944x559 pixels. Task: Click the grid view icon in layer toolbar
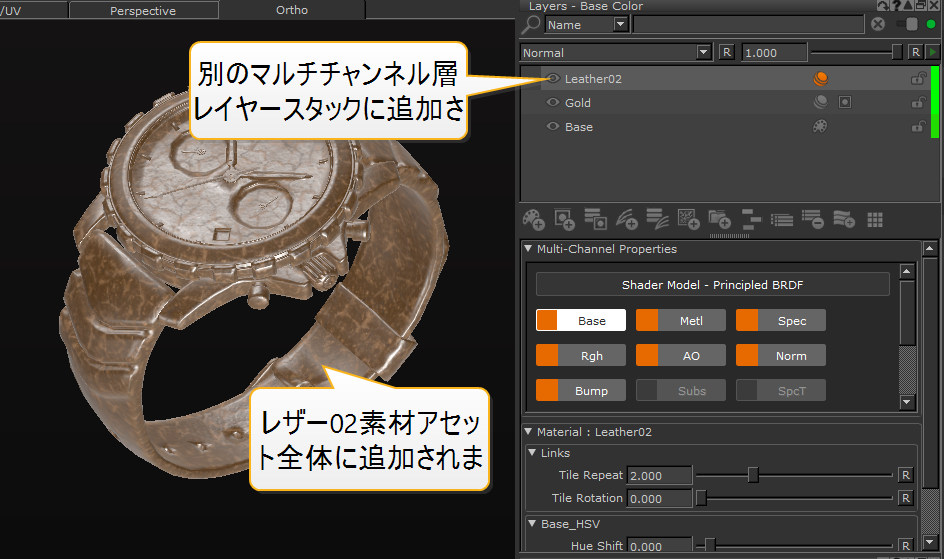875,219
